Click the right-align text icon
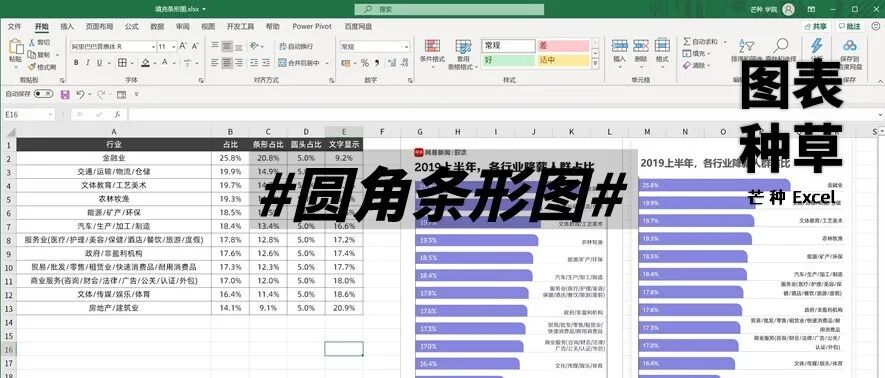The width and height of the screenshot is (885, 378). [x=239, y=63]
